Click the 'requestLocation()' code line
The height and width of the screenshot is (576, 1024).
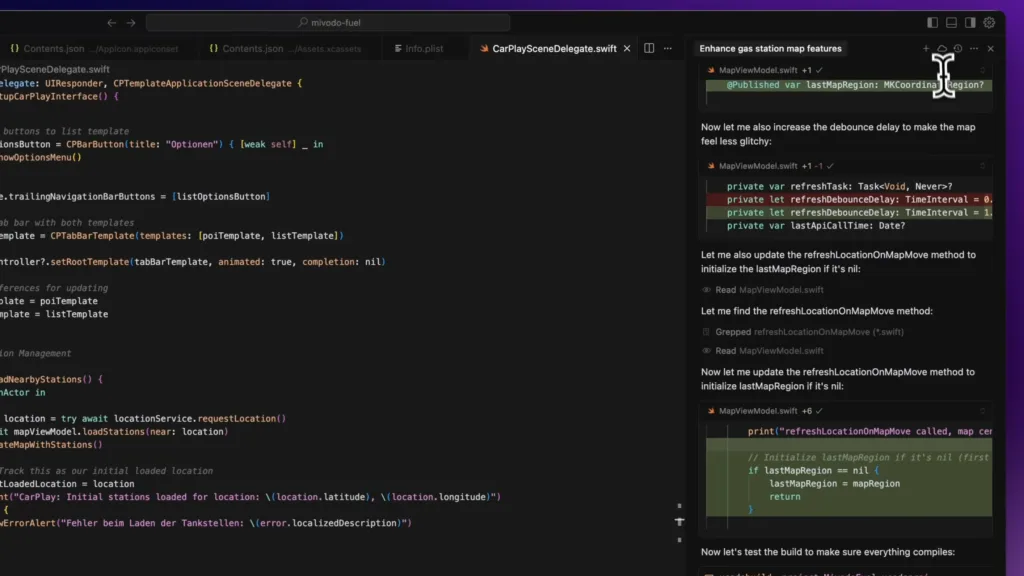point(143,419)
